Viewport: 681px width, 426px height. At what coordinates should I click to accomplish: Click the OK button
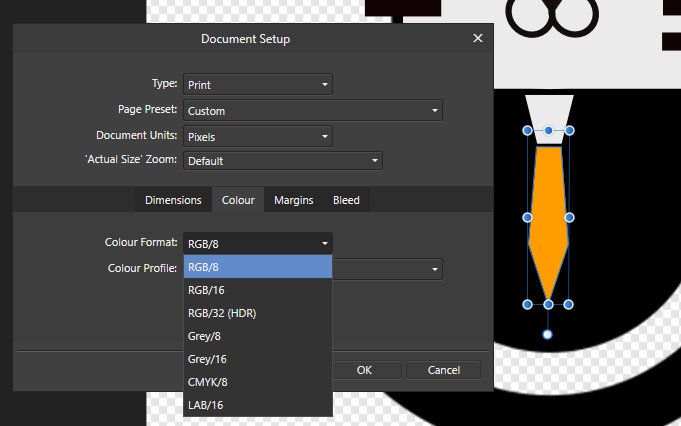click(364, 370)
